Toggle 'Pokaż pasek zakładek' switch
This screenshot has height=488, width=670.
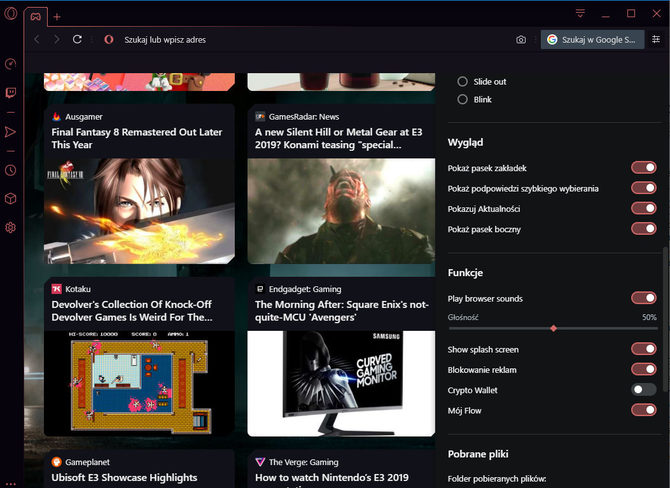(644, 168)
